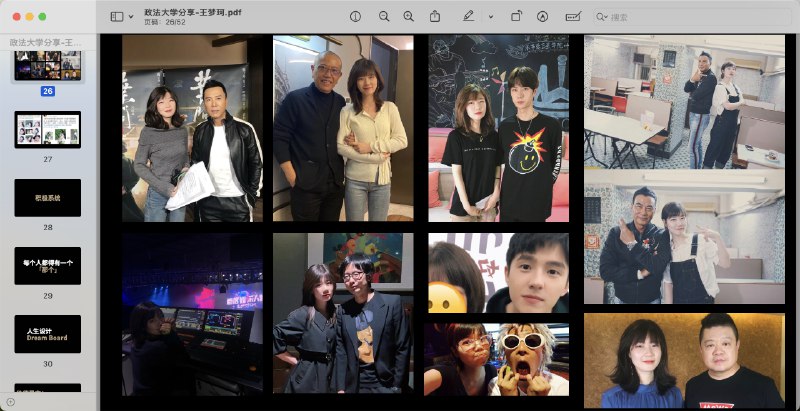Jump to the 积极系统 slide thumbnail
The image size is (800, 411).
[47, 197]
